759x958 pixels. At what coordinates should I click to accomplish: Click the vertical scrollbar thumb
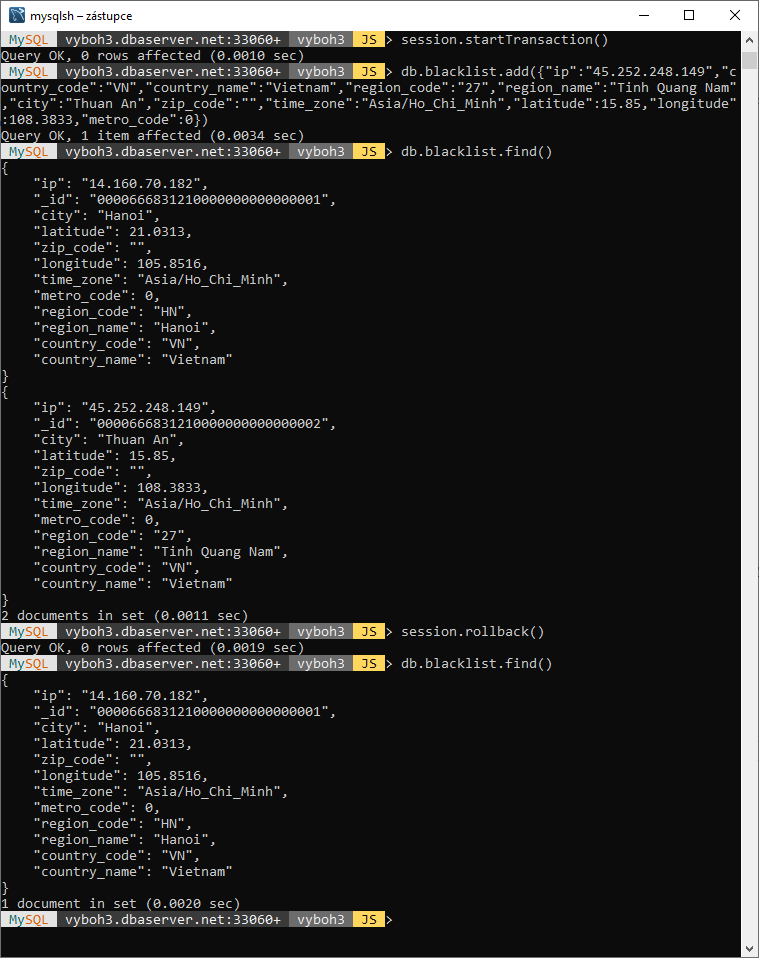749,60
